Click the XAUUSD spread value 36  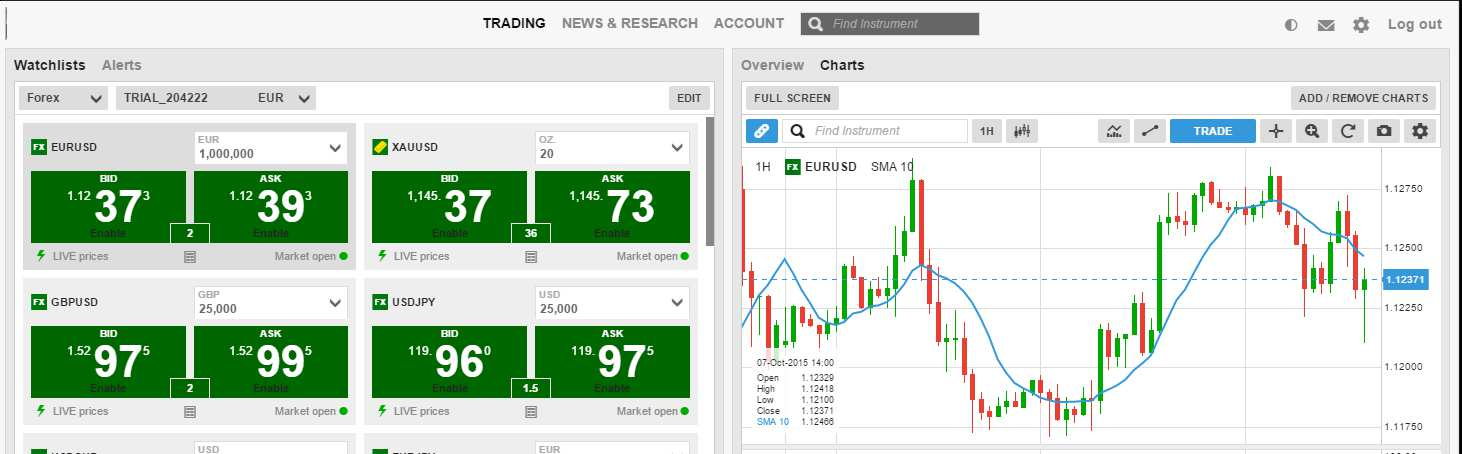531,233
